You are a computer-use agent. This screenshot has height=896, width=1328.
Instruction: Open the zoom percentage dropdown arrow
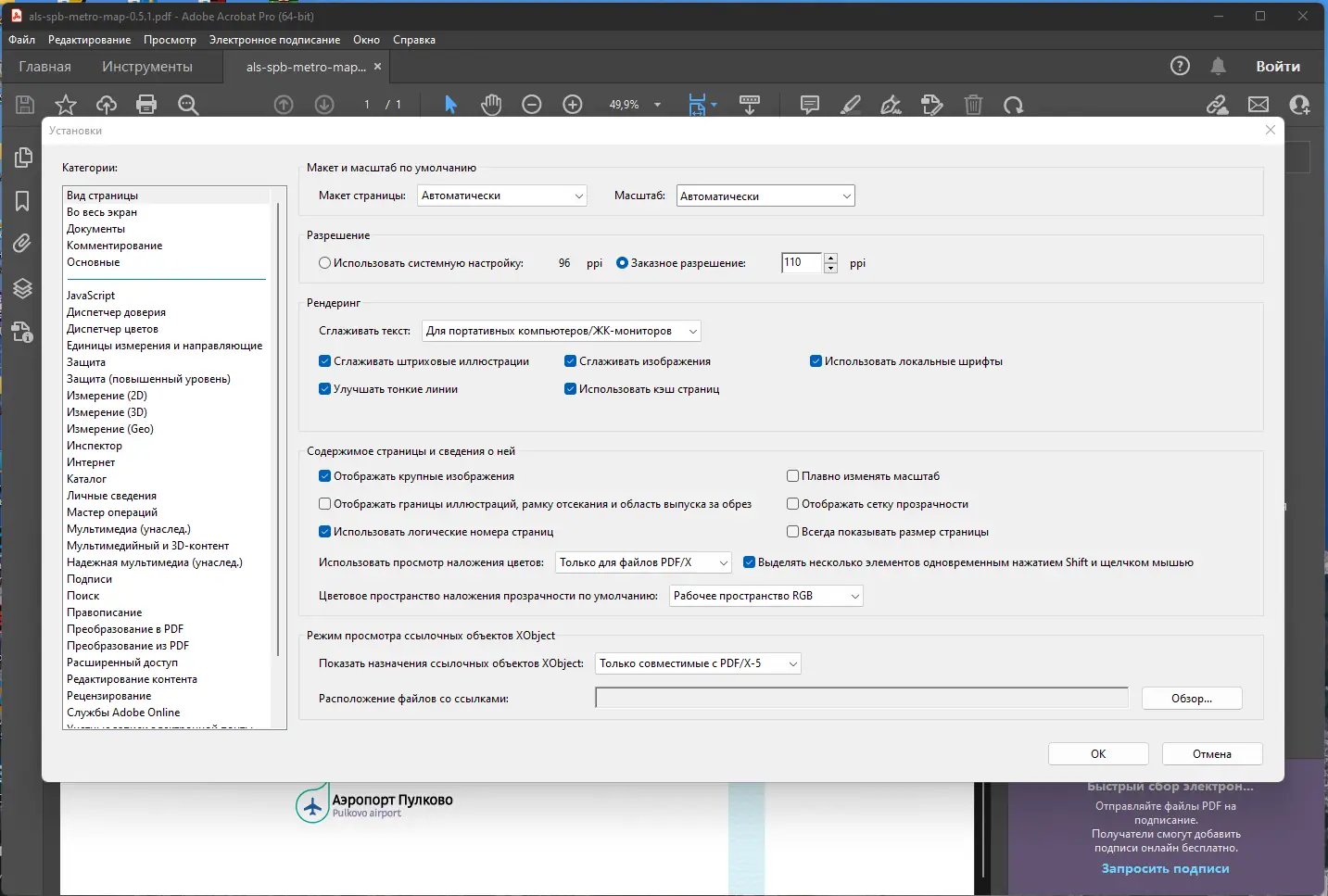click(x=658, y=105)
